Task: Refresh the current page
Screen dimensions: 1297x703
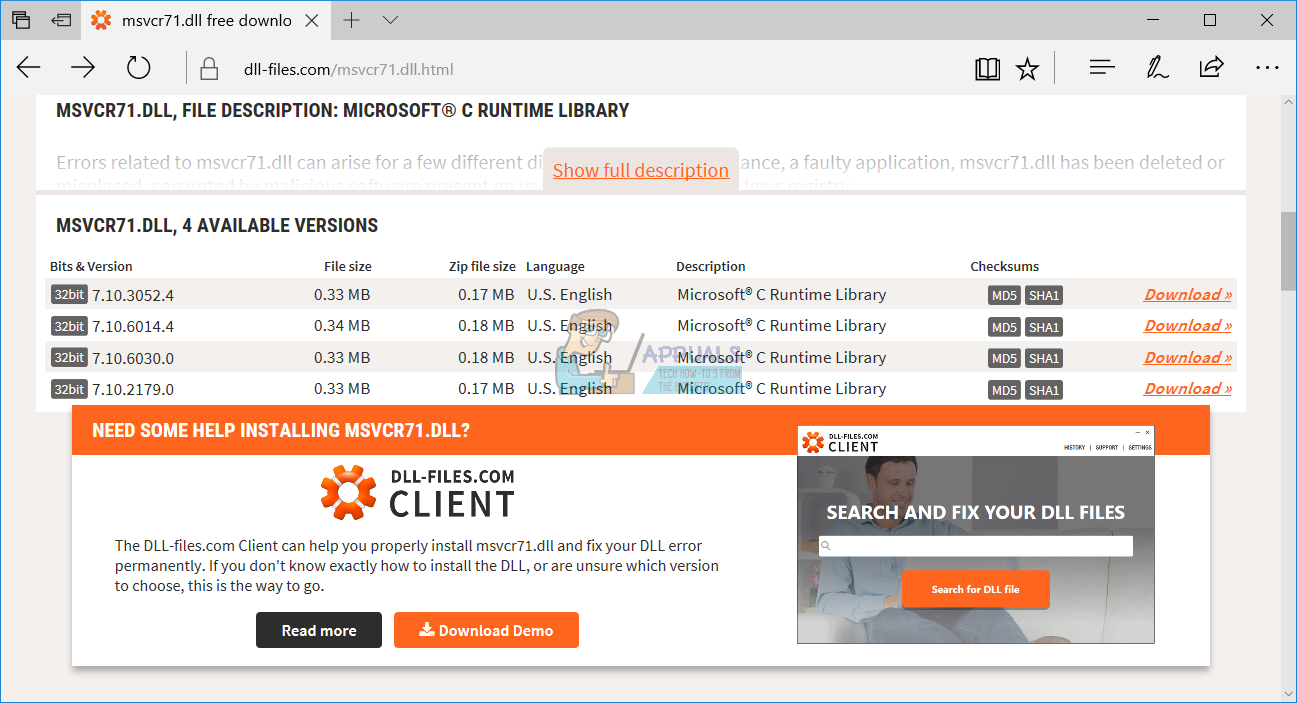Action: (138, 68)
